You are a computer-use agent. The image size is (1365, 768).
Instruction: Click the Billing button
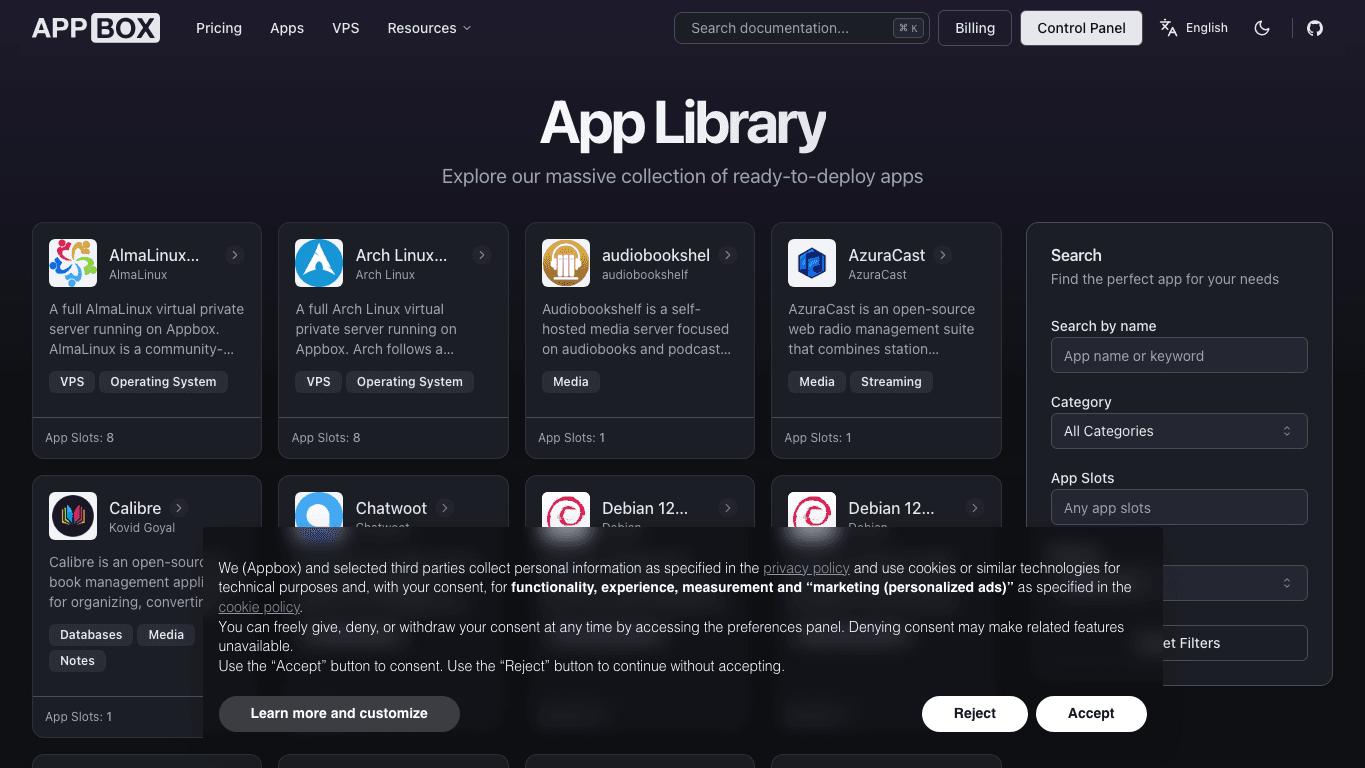[975, 28]
